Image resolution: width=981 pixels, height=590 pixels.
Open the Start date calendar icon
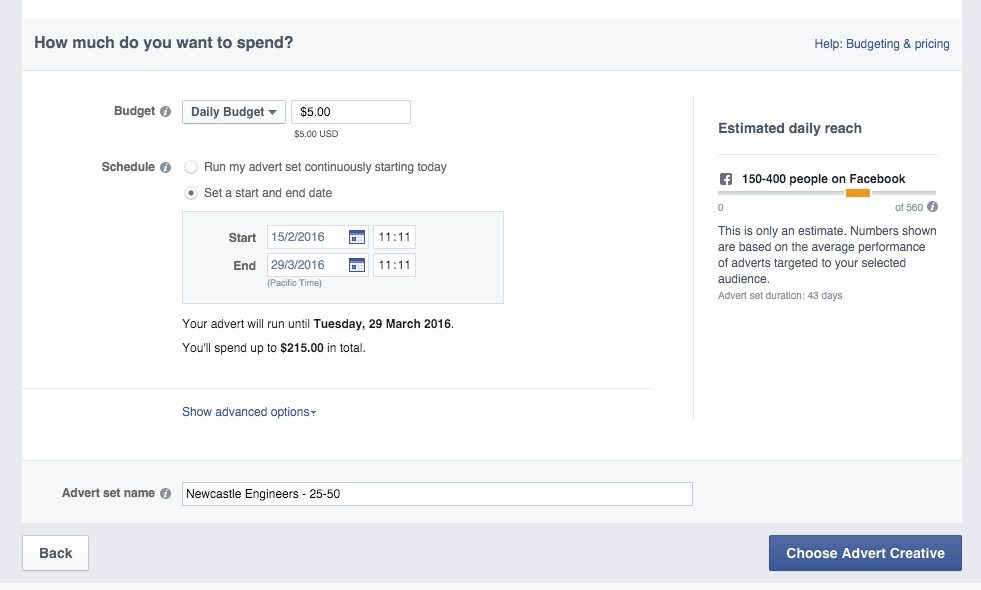(357, 237)
